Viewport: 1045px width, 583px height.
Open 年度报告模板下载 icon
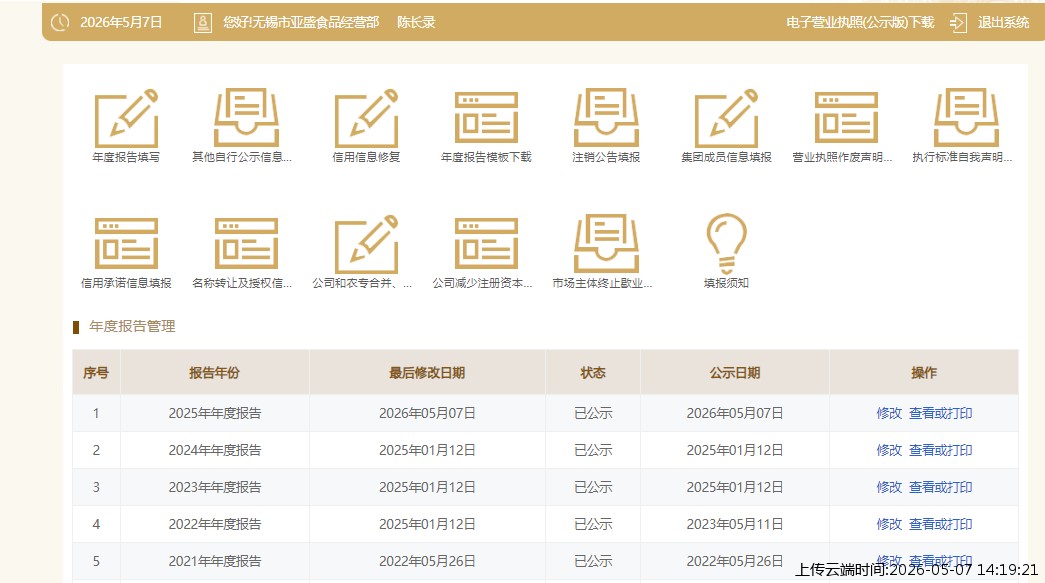click(x=486, y=118)
